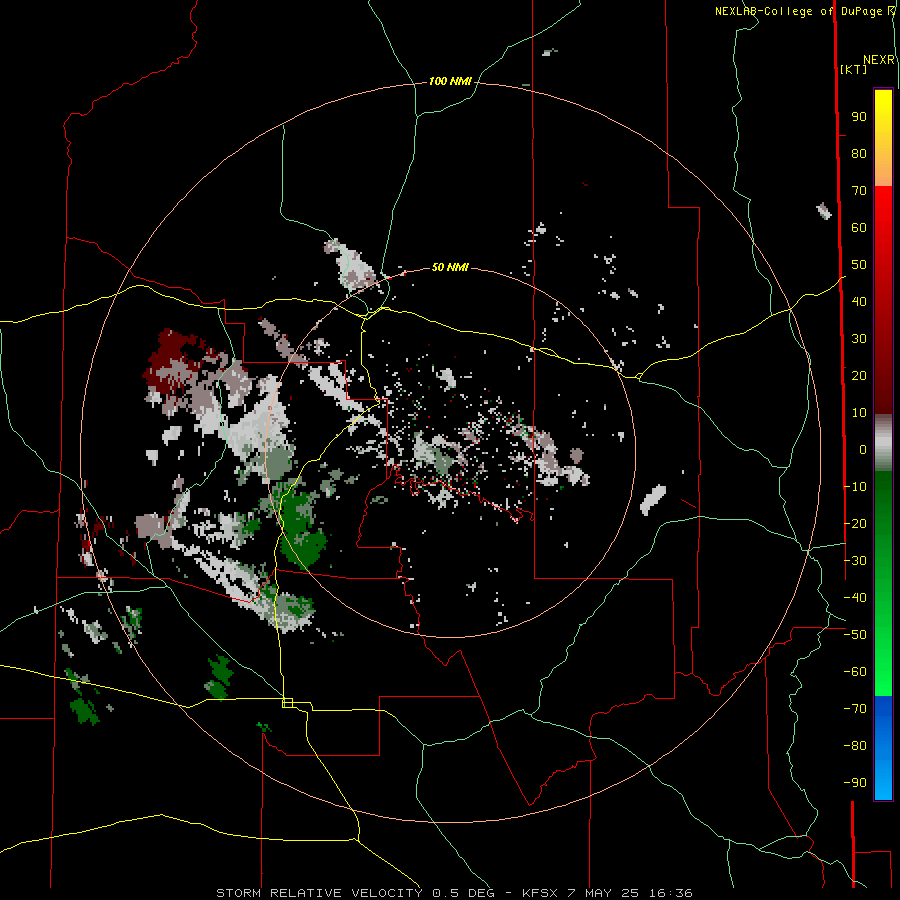Image resolution: width=900 pixels, height=900 pixels.
Task: Select the positive 90 scale value
Action: 859,117
